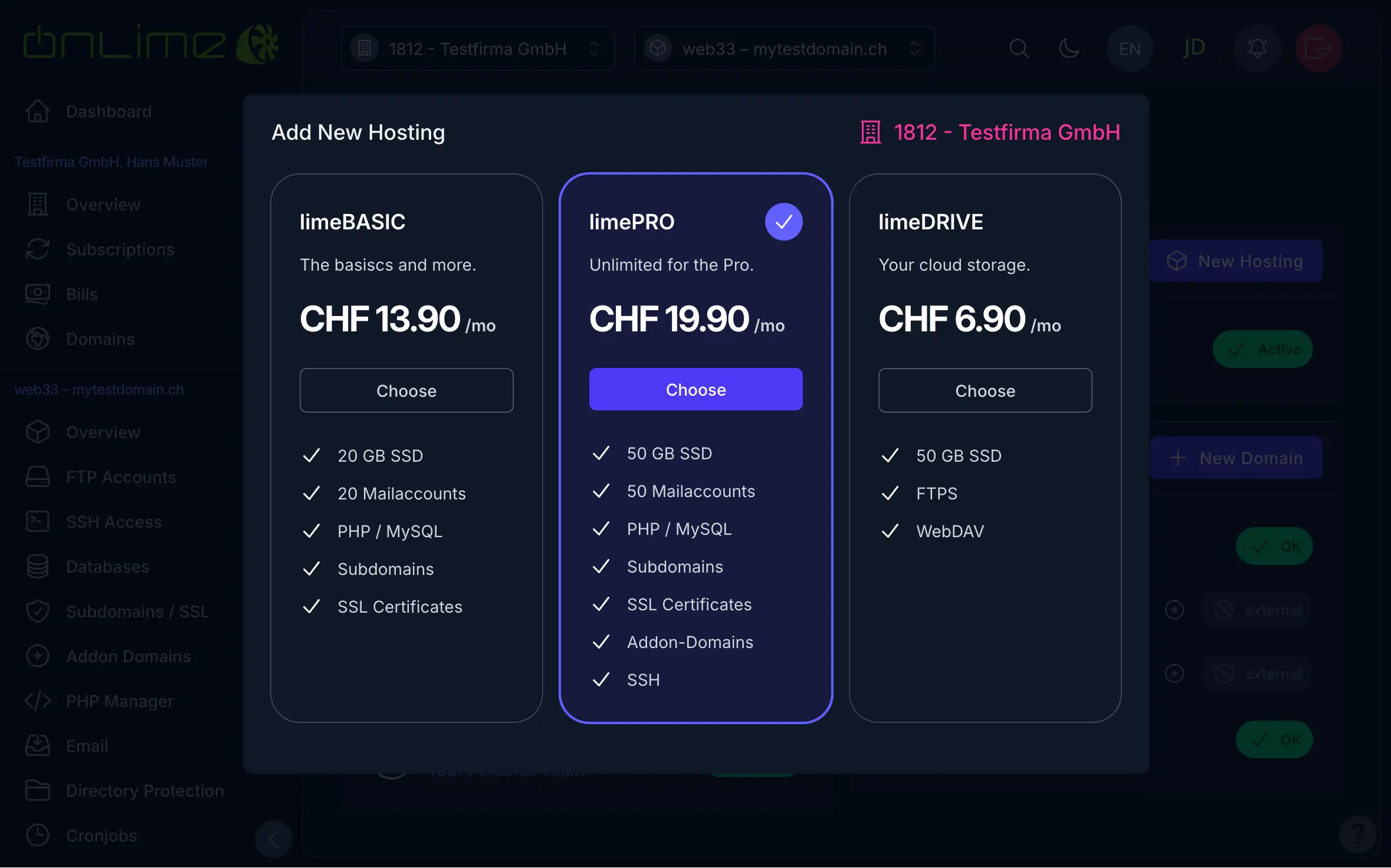The width and height of the screenshot is (1391, 868).
Task: Click the search magnifier icon
Action: click(1019, 48)
